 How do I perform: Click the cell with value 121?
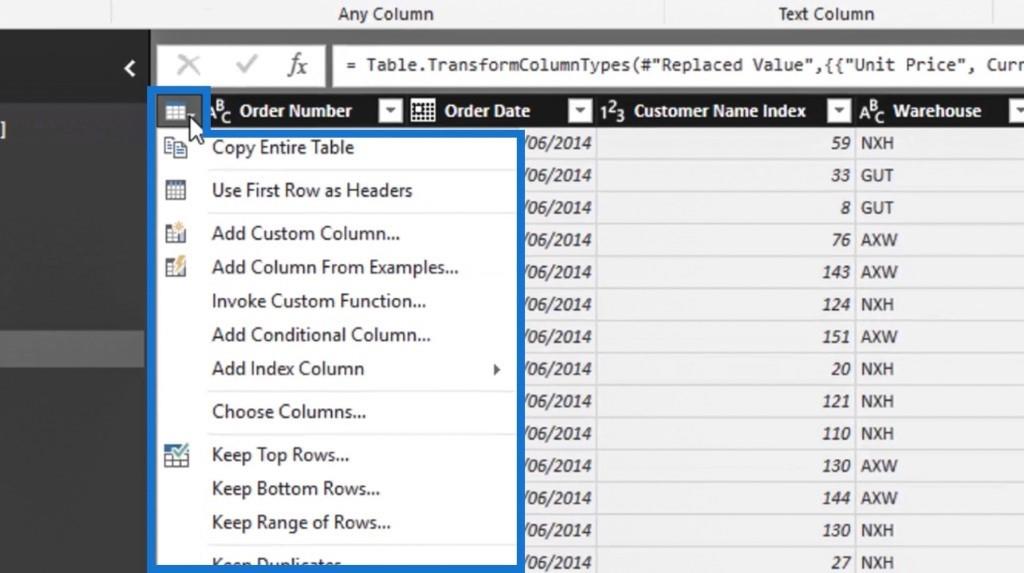[726, 401]
